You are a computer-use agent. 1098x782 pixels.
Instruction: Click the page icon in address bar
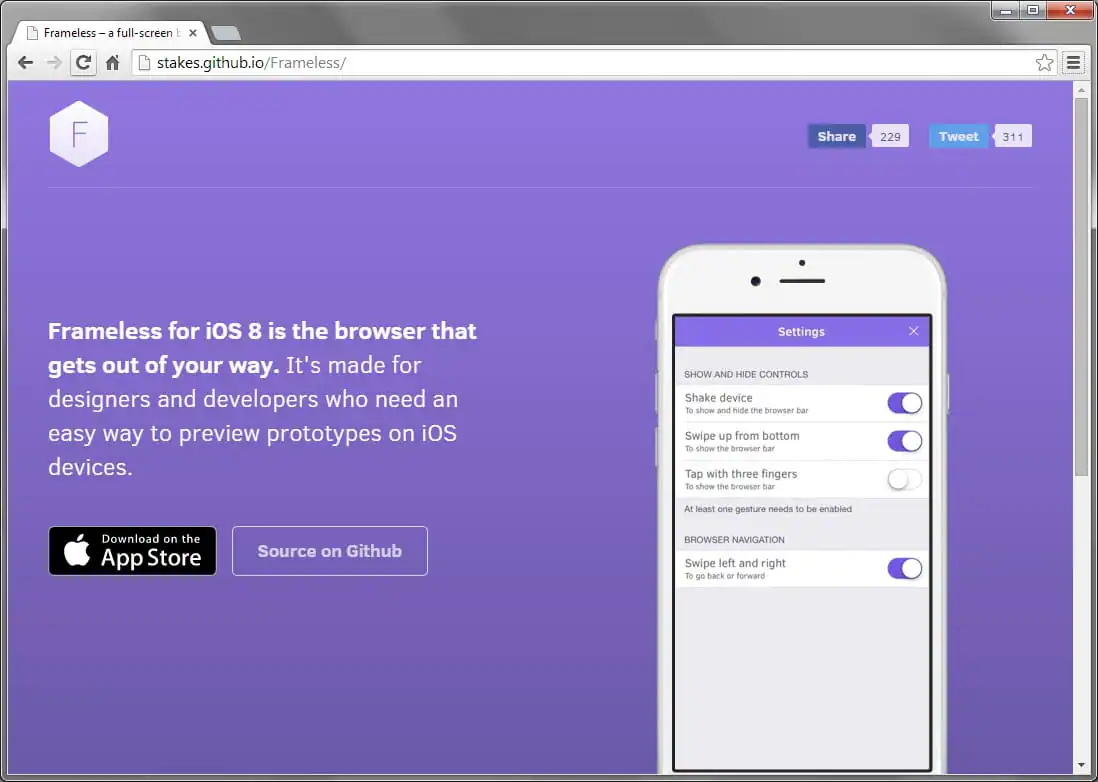[144, 63]
